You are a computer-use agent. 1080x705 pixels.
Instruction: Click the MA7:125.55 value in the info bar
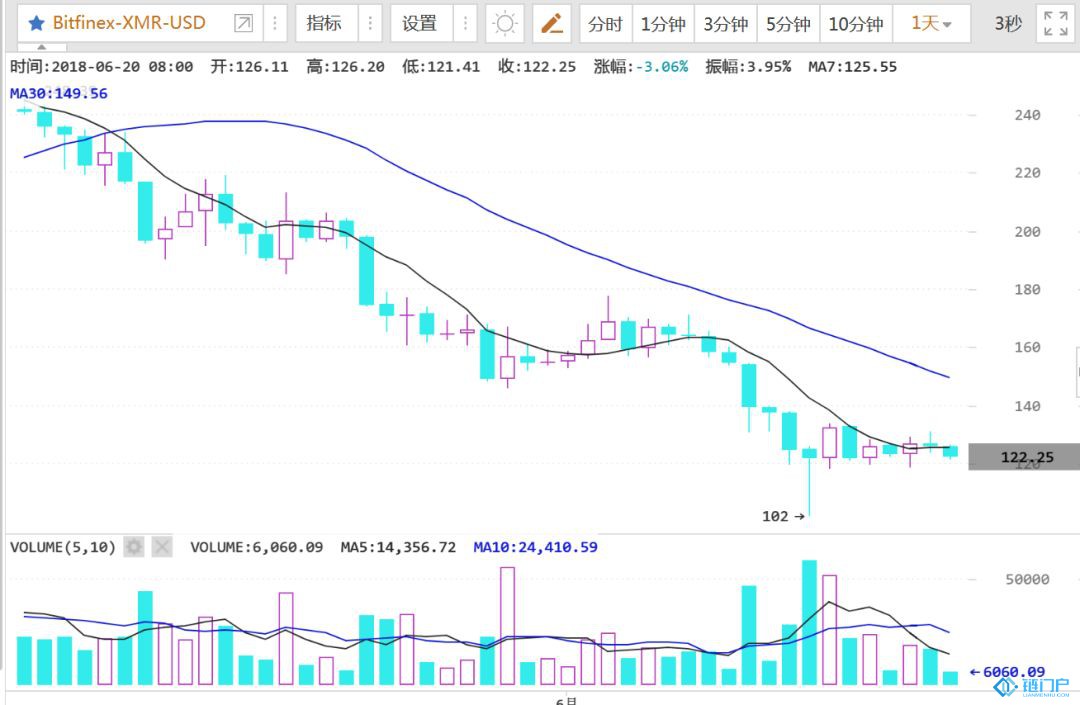point(853,67)
